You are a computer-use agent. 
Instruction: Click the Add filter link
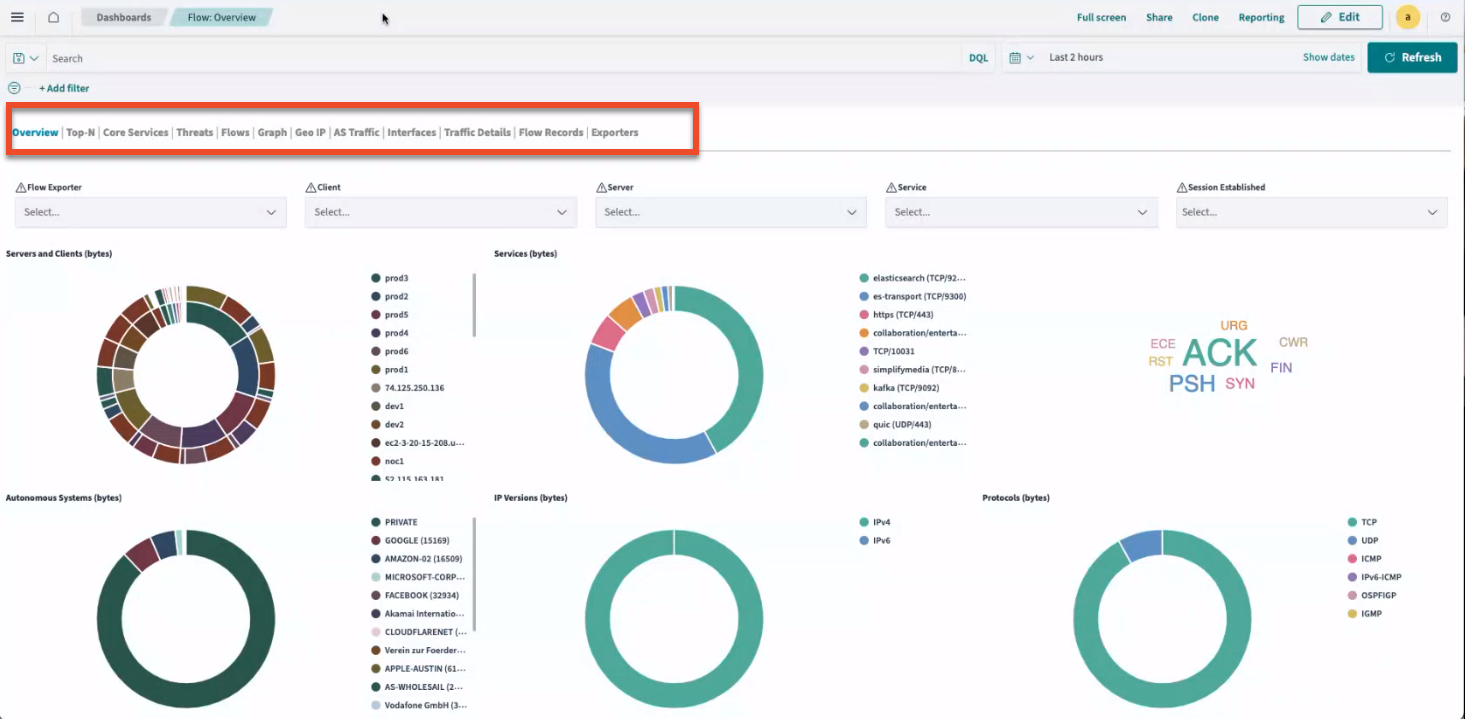coord(64,88)
